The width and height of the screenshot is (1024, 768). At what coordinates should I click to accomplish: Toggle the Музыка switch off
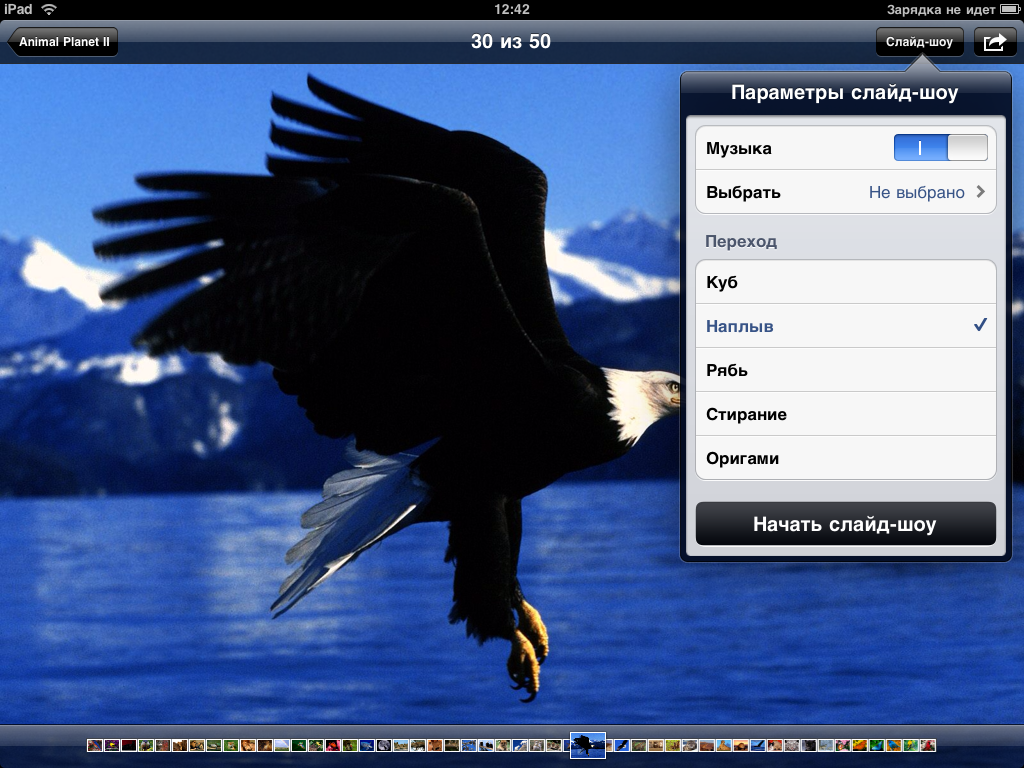click(940, 148)
